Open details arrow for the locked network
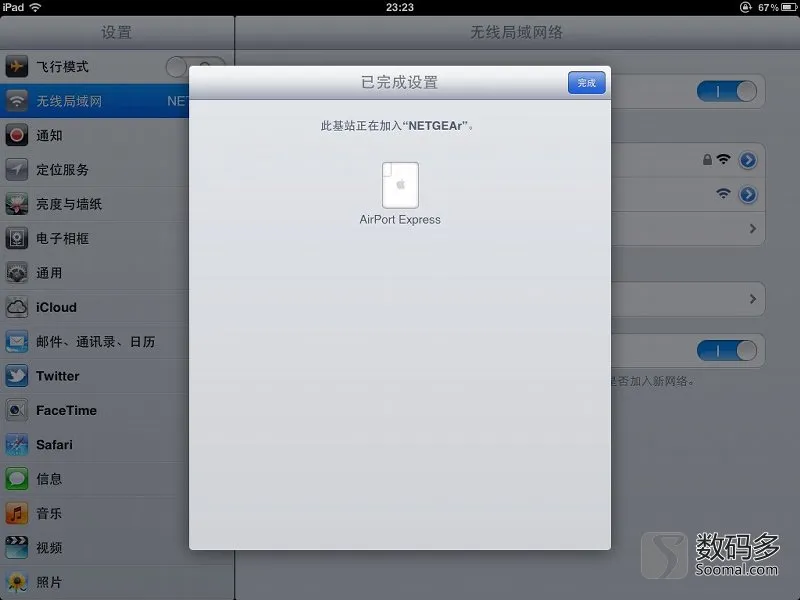The image size is (800, 600). point(748,160)
